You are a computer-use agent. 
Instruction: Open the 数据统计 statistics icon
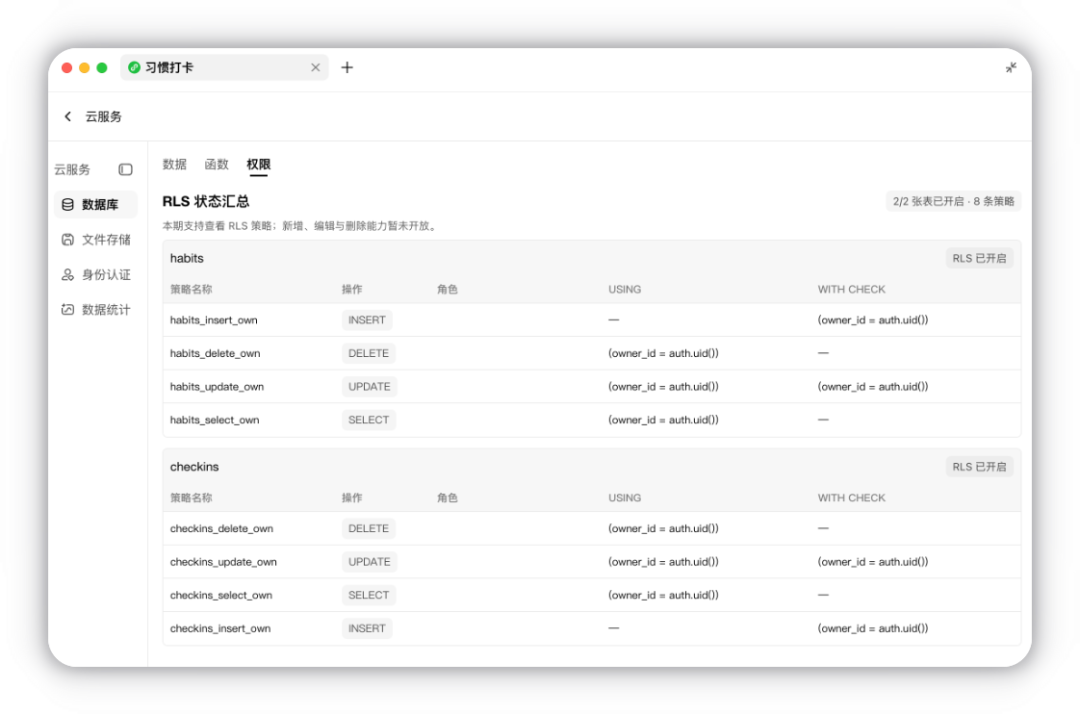click(x=68, y=310)
